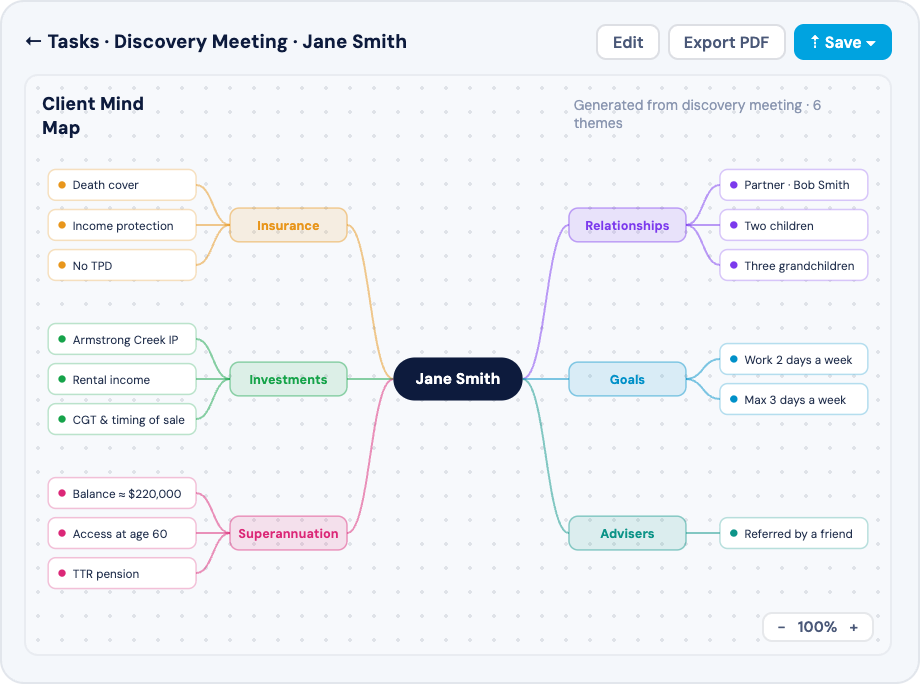Click the TTR pension item
Screen dimensions: 920x684
122,574
